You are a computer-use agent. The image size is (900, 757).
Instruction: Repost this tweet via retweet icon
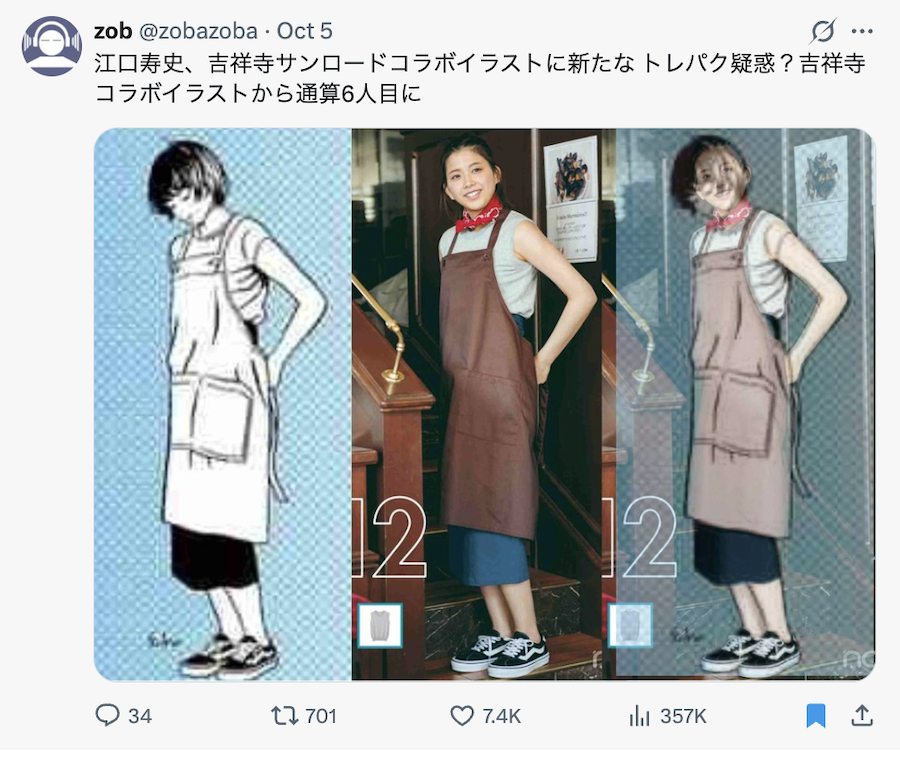pyautogui.click(x=284, y=716)
